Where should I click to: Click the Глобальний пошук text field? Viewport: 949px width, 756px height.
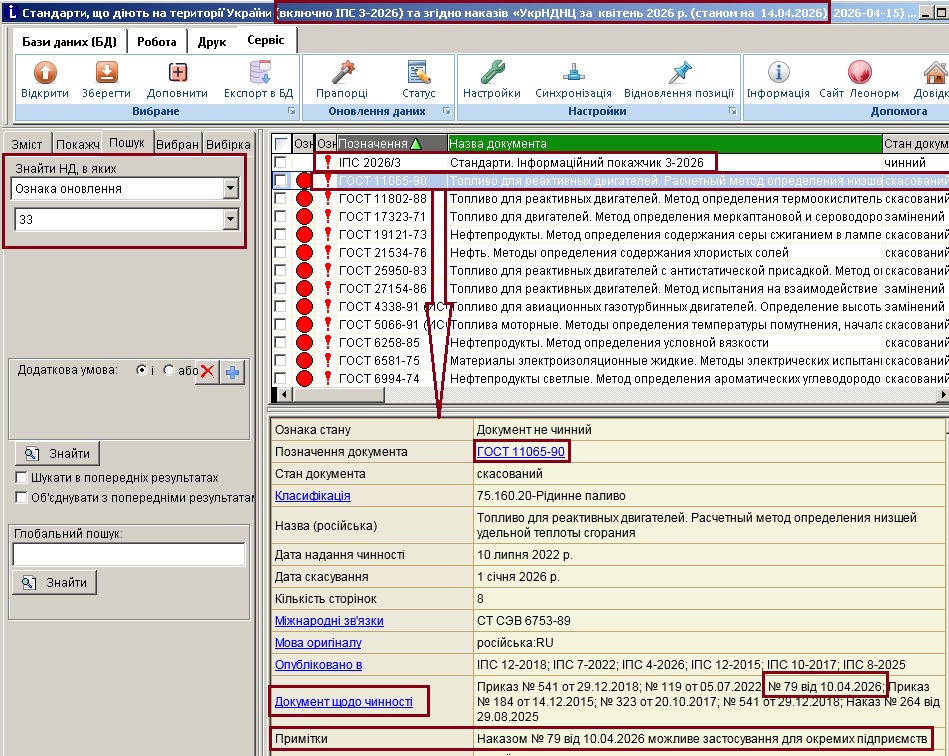pos(128,554)
